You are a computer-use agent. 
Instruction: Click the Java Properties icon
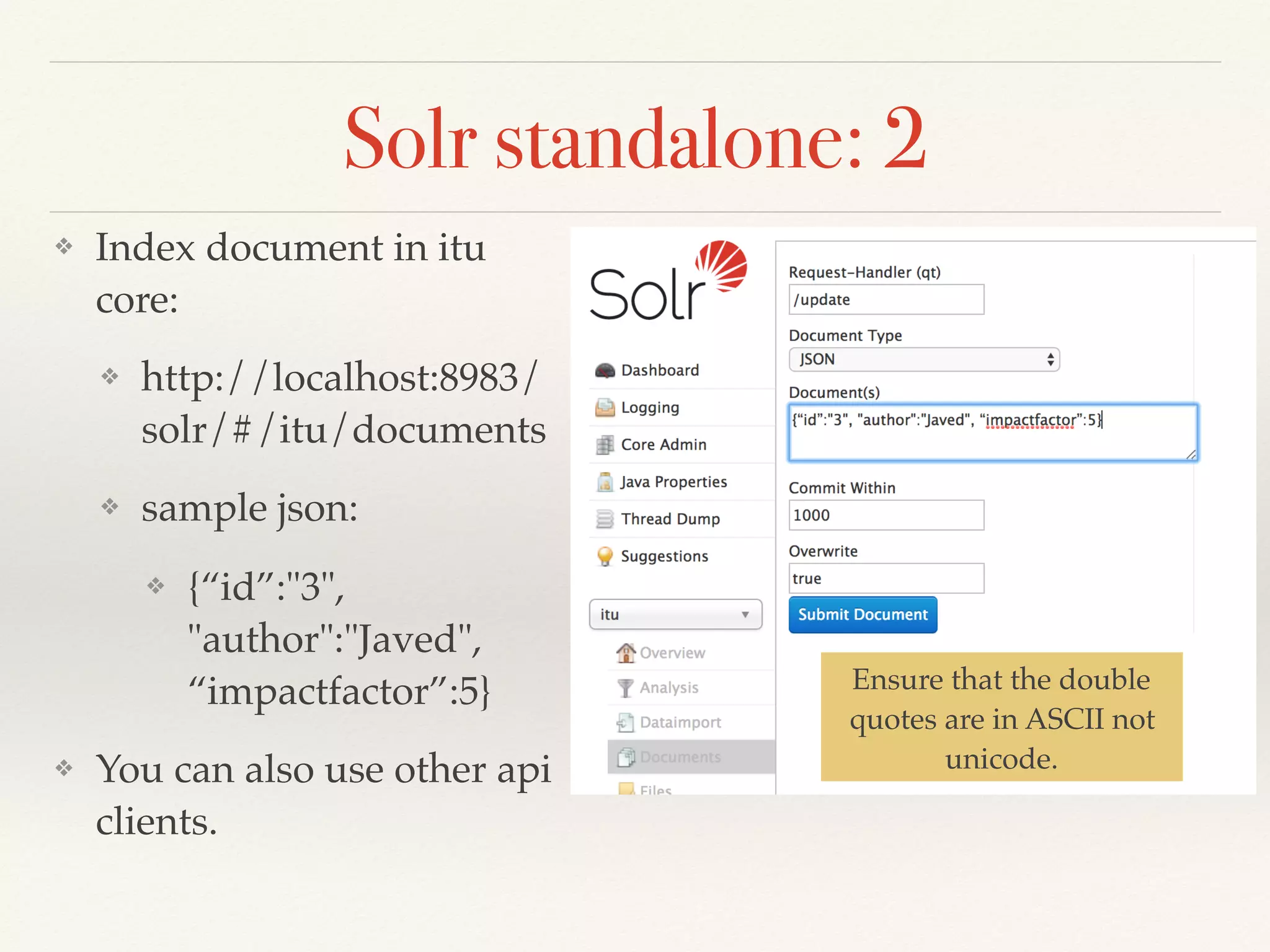[x=605, y=482]
